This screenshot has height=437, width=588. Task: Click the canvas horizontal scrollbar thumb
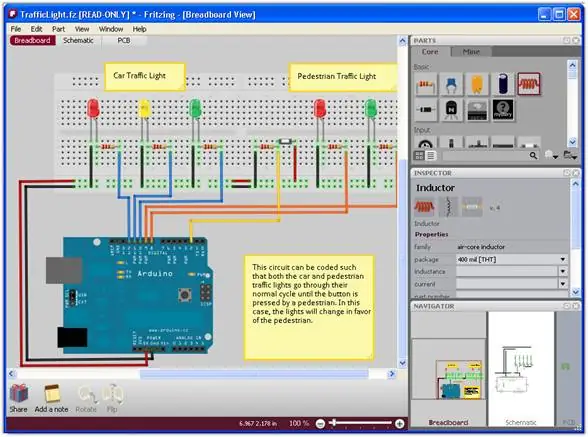click(x=254, y=374)
